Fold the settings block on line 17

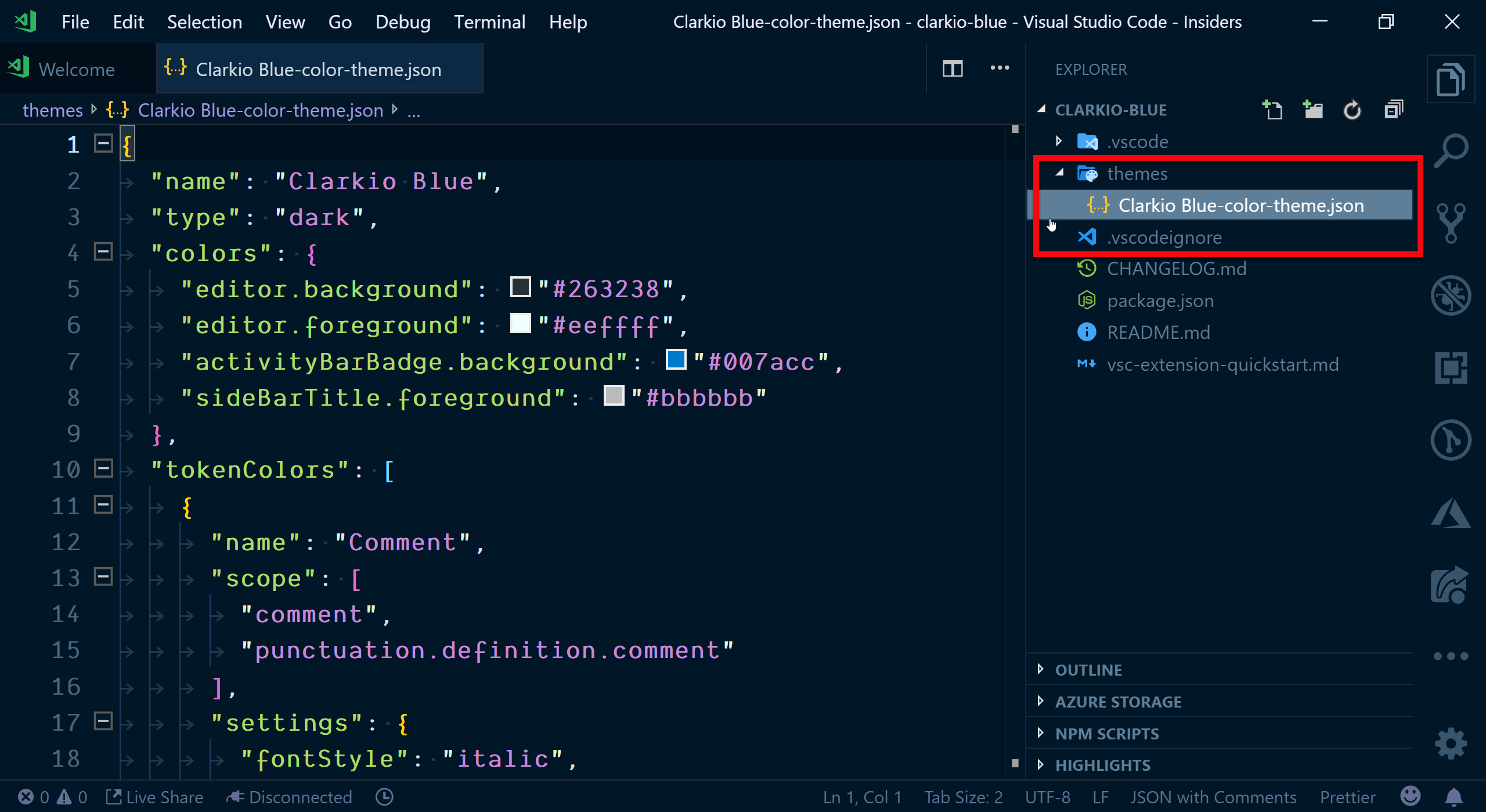103,721
